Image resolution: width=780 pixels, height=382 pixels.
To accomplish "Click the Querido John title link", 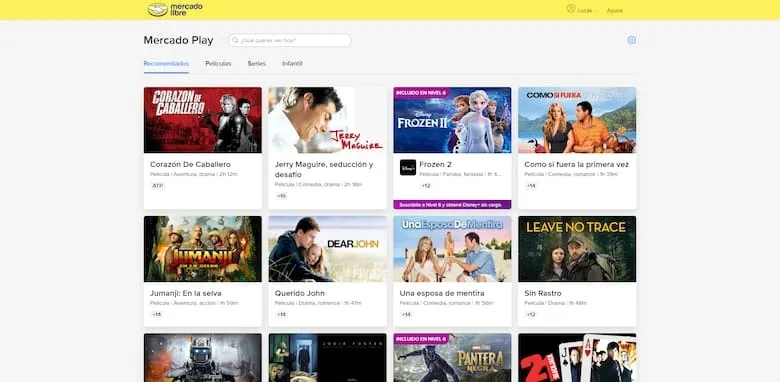I will coord(299,293).
